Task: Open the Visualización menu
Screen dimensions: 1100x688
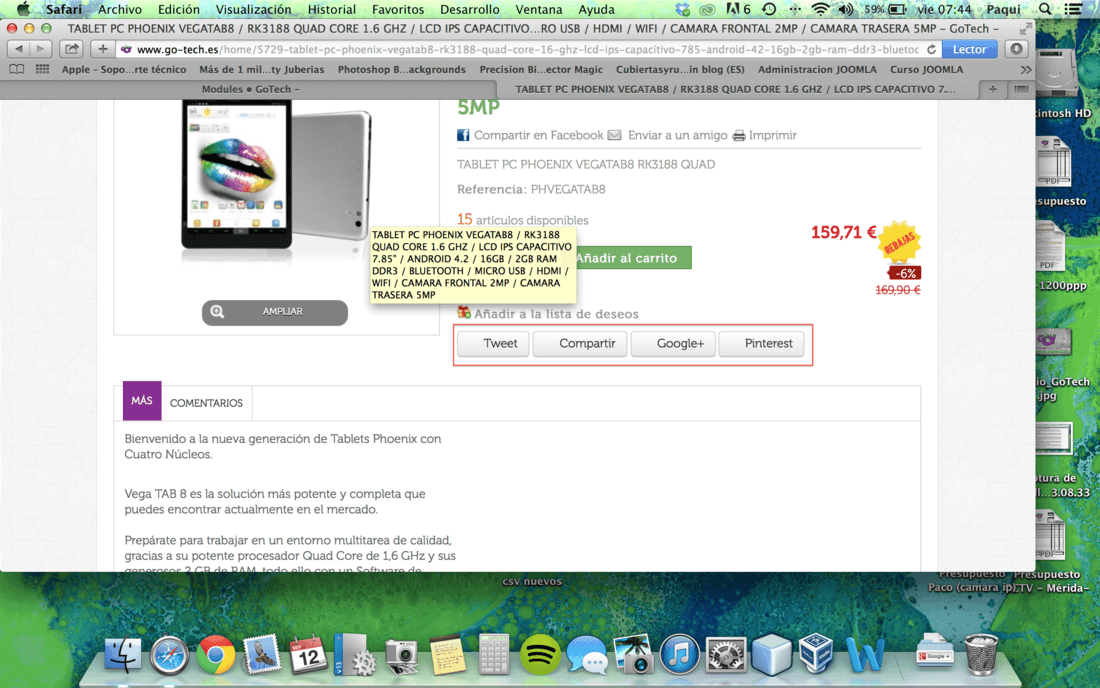Action: point(253,9)
